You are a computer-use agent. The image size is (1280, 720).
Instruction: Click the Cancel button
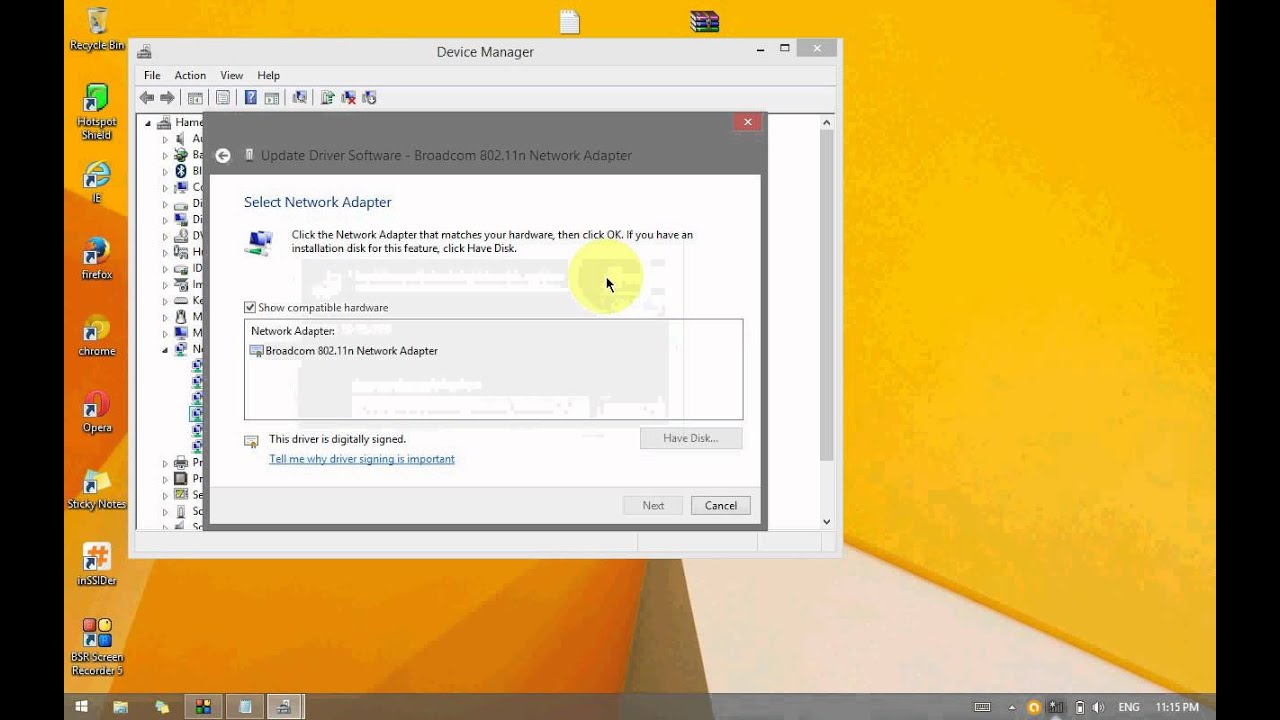pyautogui.click(x=720, y=505)
